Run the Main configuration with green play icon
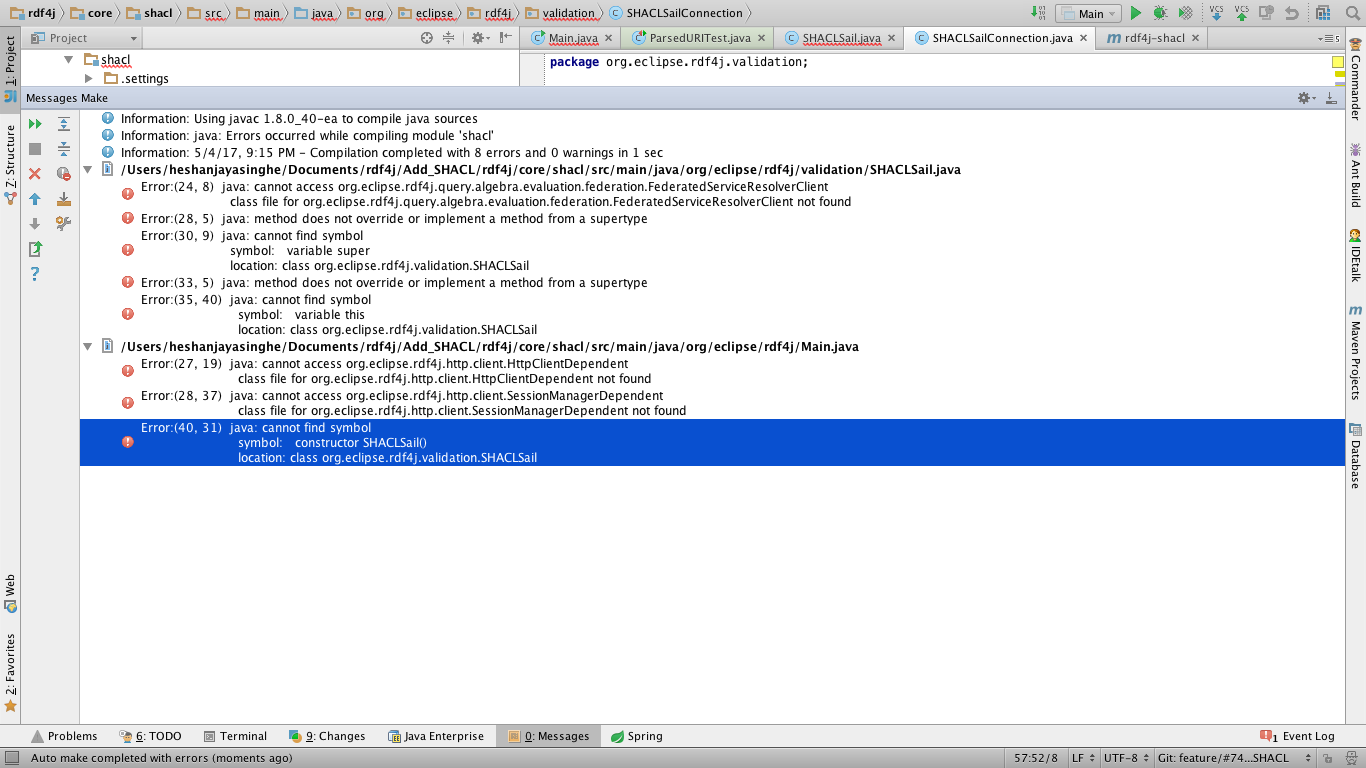 pyautogui.click(x=1135, y=13)
